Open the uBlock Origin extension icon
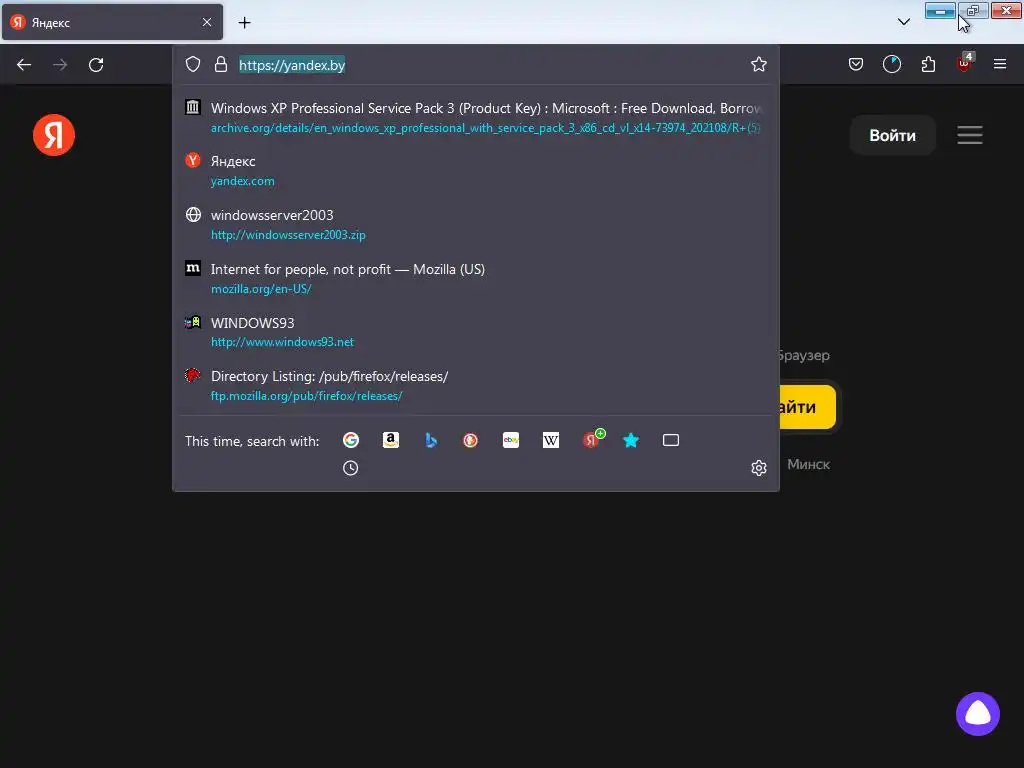 (x=965, y=63)
